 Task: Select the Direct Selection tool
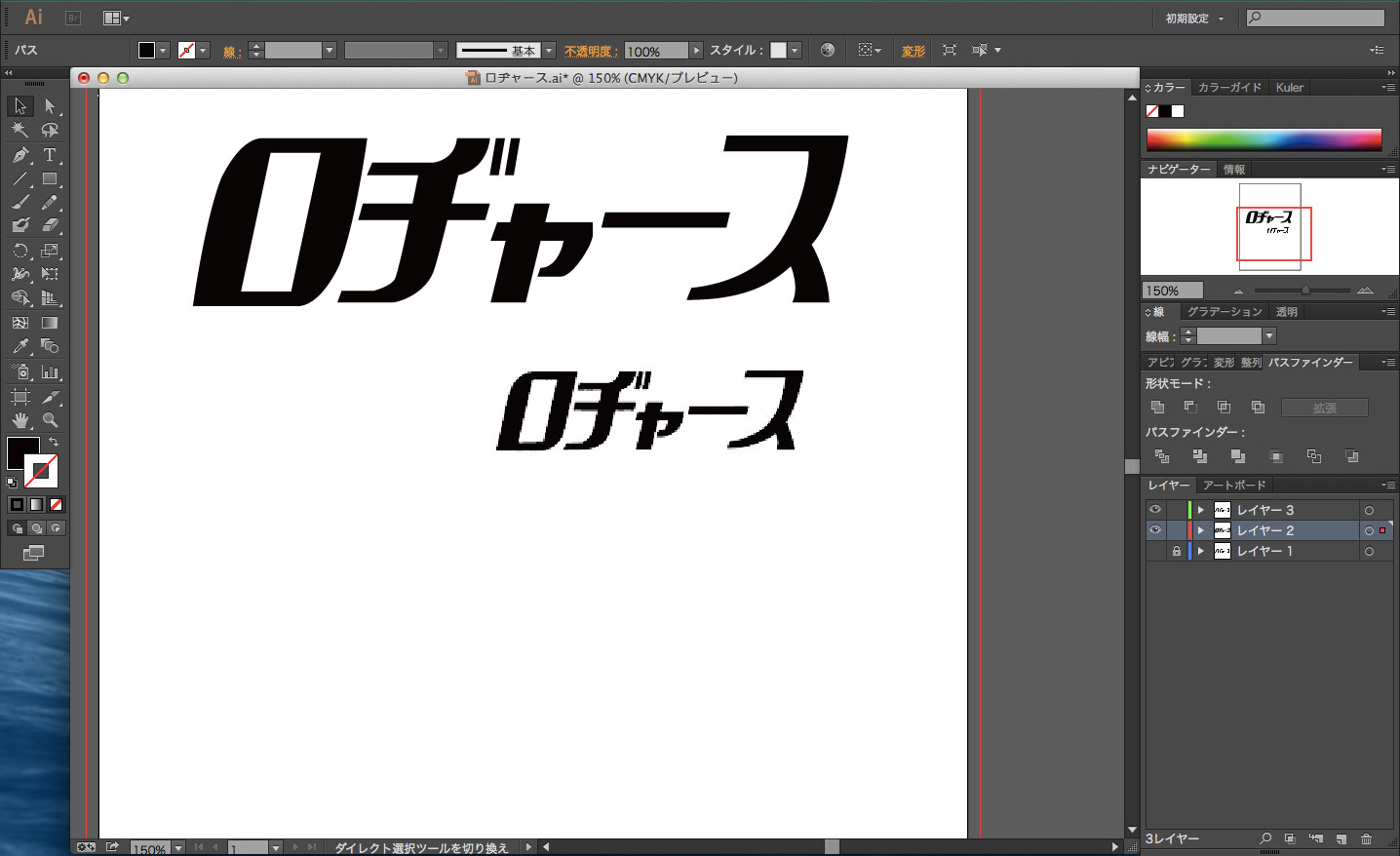point(50,106)
